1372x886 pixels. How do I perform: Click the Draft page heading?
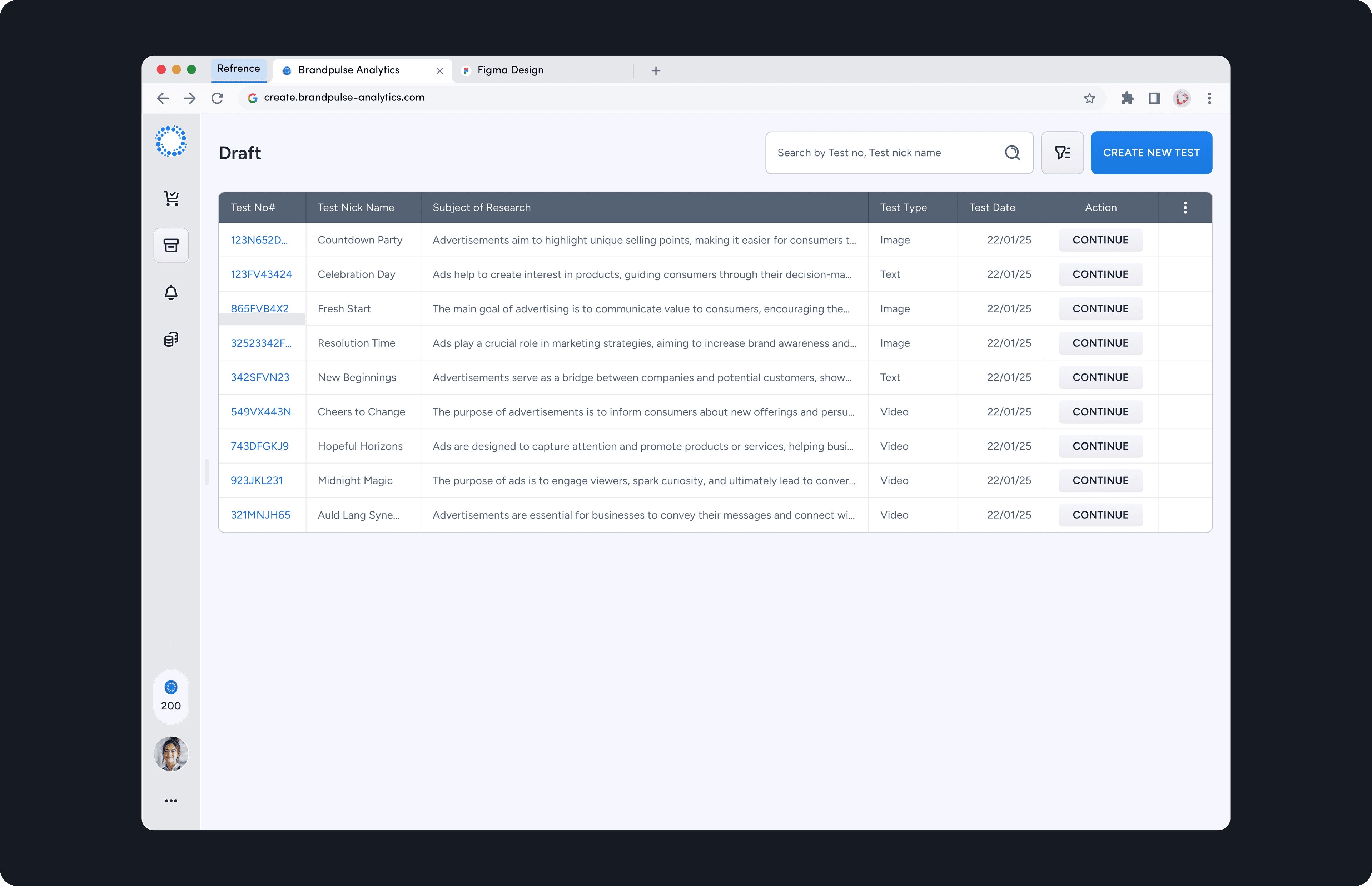240,153
